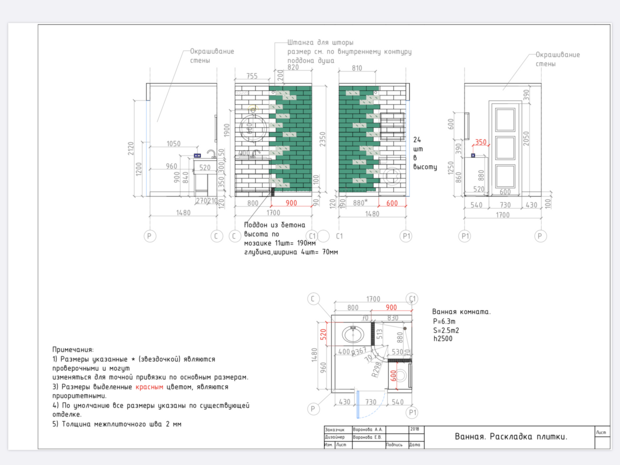The image size is (620, 465).
Task: Click the 'Ванная комната.' room label
Action: [461, 312]
